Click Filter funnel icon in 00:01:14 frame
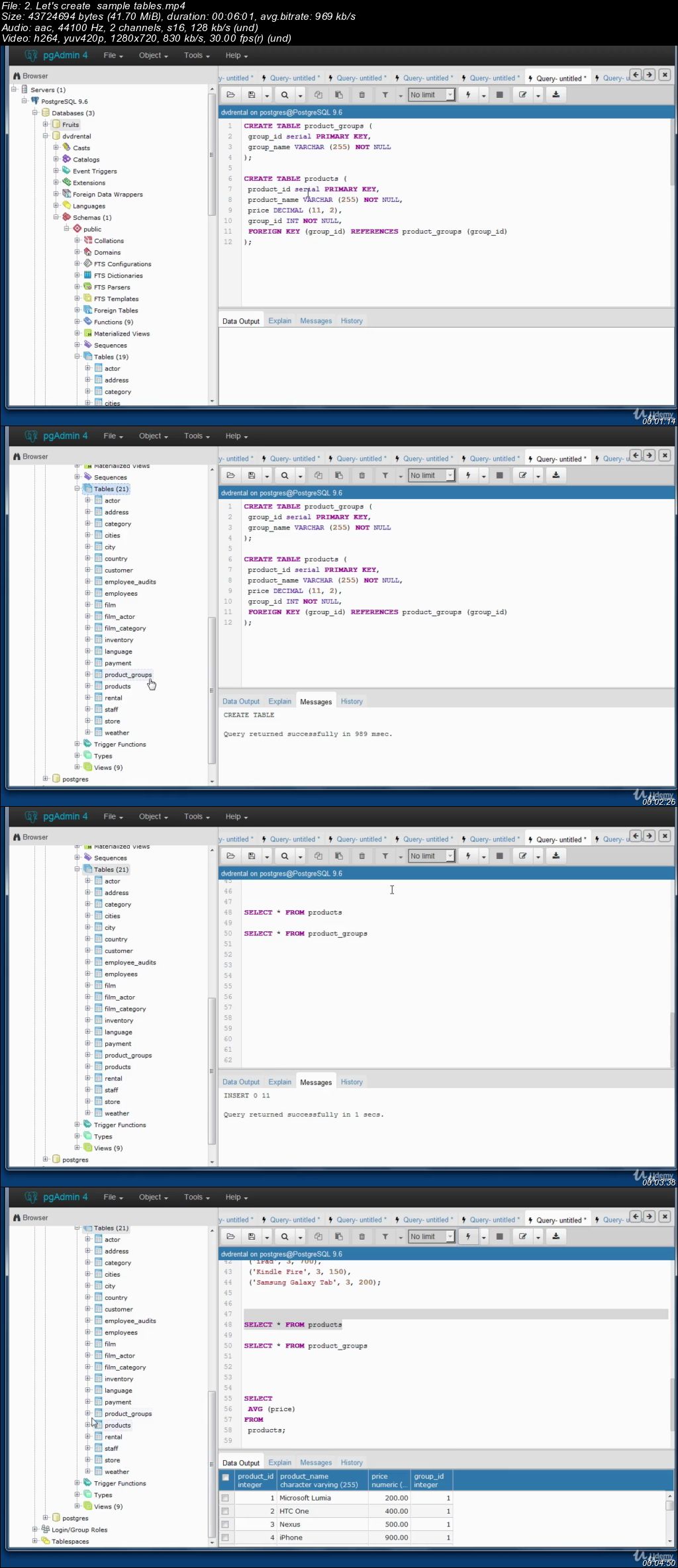The image size is (678, 1568). pos(385,95)
